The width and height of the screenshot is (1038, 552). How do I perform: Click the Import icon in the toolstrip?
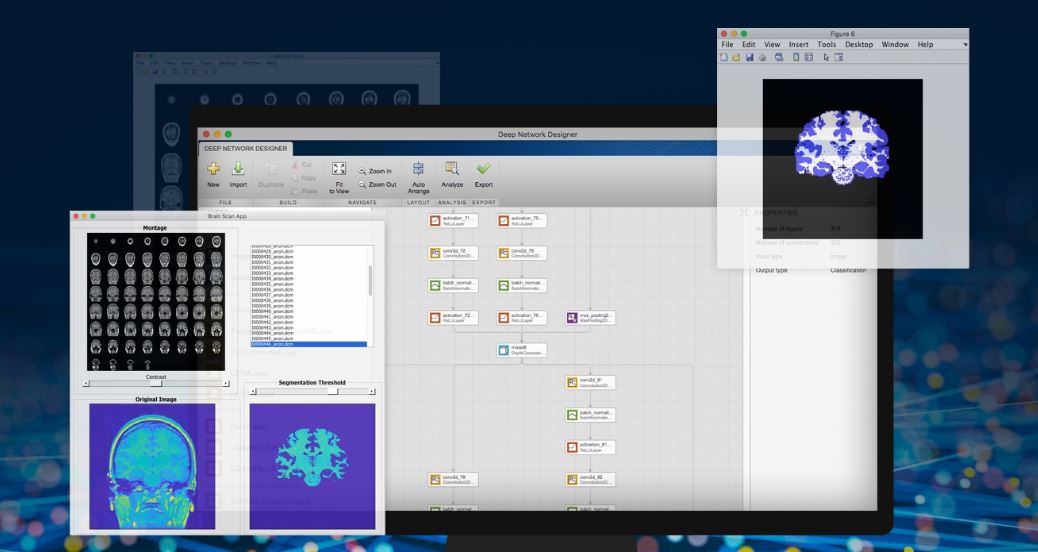pyautogui.click(x=238, y=170)
